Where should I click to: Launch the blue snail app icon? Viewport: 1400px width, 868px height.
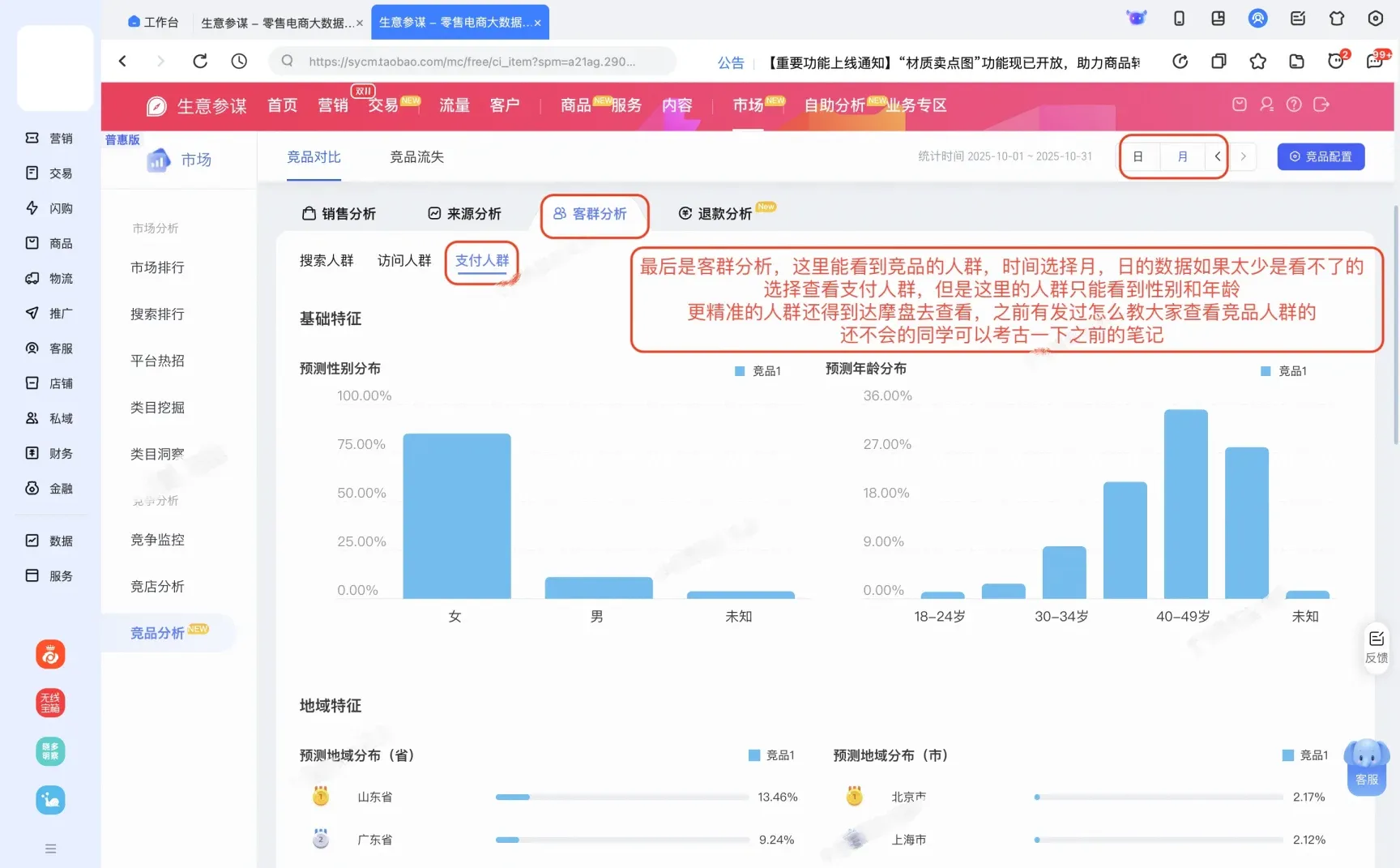[x=50, y=800]
